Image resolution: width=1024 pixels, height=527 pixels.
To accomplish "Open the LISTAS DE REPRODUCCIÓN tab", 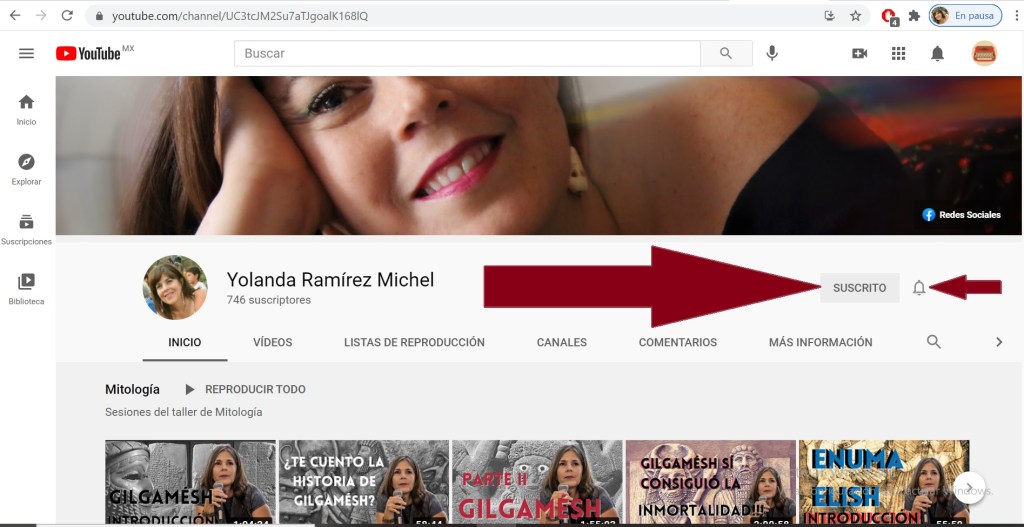I will click(x=414, y=342).
